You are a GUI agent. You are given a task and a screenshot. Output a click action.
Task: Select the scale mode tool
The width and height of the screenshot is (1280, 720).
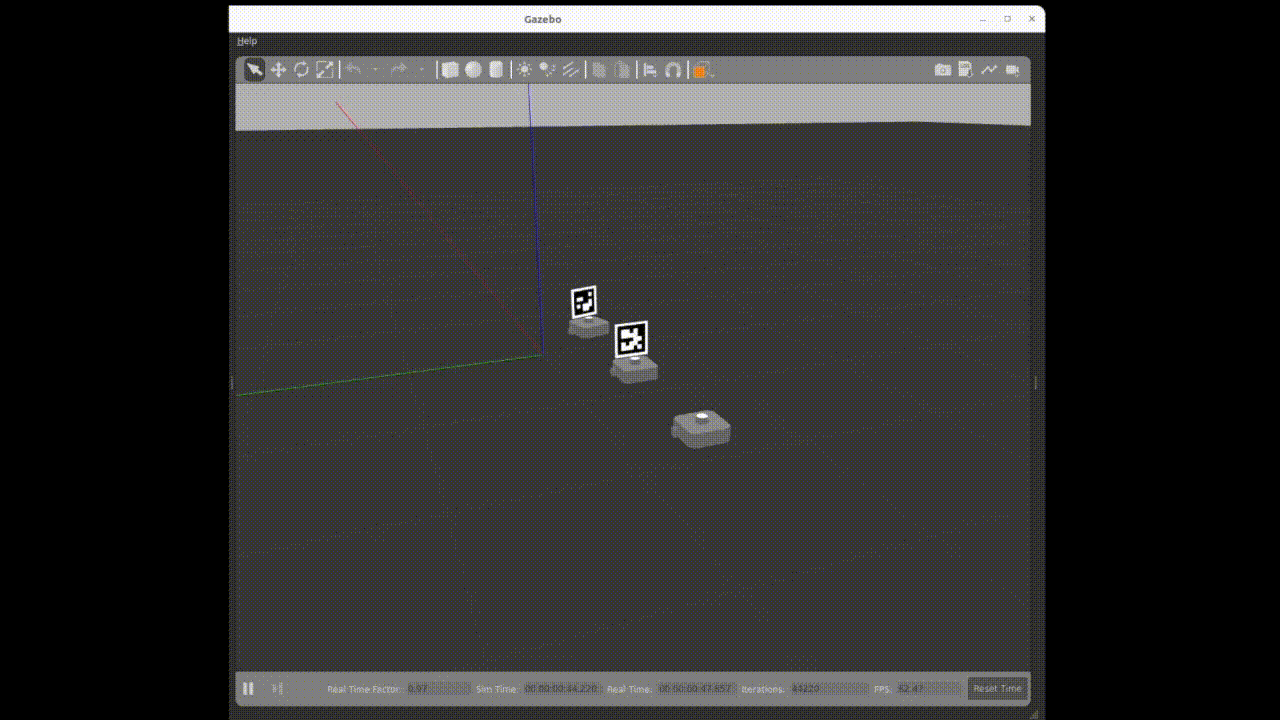pyautogui.click(x=325, y=70)
